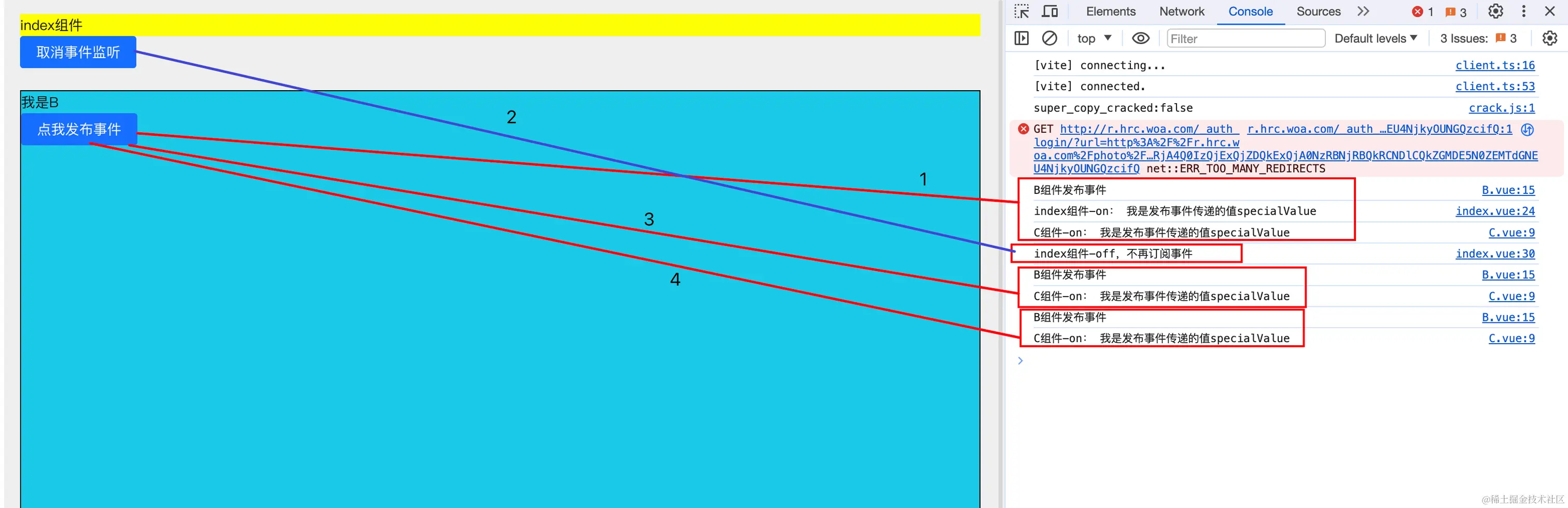Switch to the Elements tab
The height and width of the screenshot is (508, 1568).
pos(1110,11)
